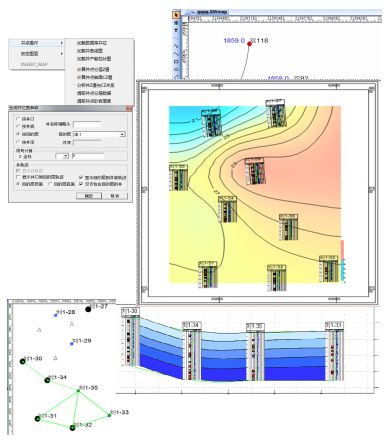Select the third radio button in dialog
Image resolution: width=386 pixels, height=446 pixels.
tap(18, 134)
